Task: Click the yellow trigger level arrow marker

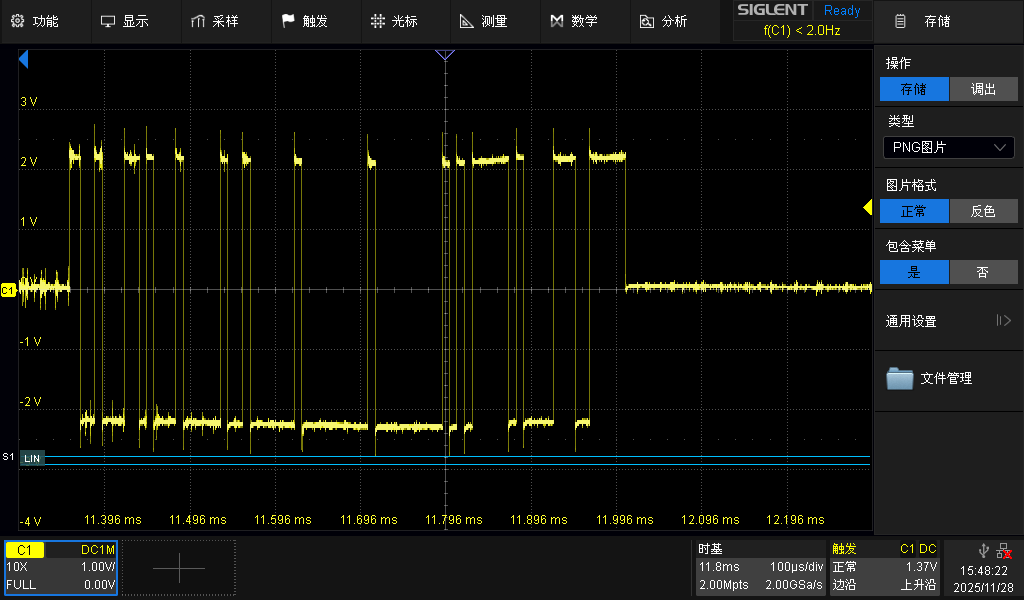Action: click(x=868, y=207)
